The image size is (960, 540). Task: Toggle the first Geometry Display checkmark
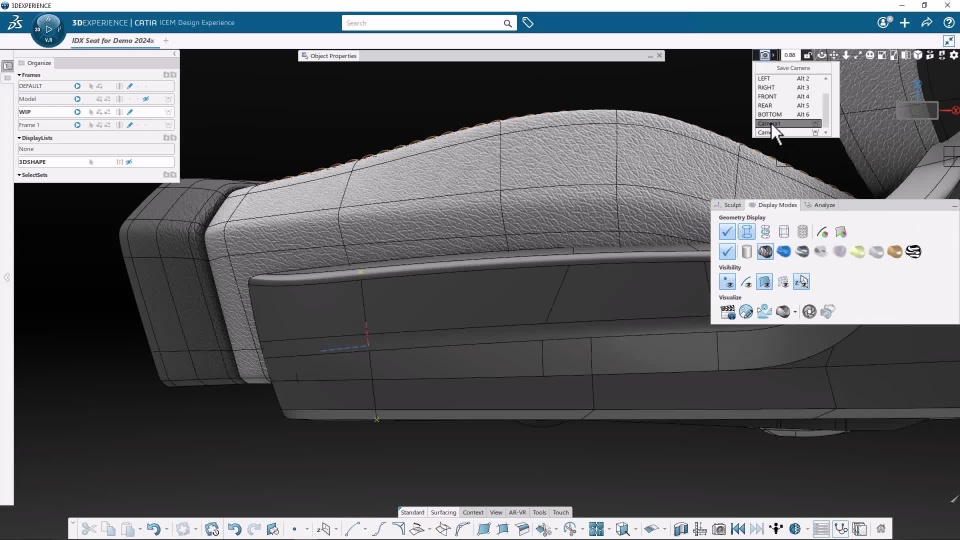click(727, 231)
